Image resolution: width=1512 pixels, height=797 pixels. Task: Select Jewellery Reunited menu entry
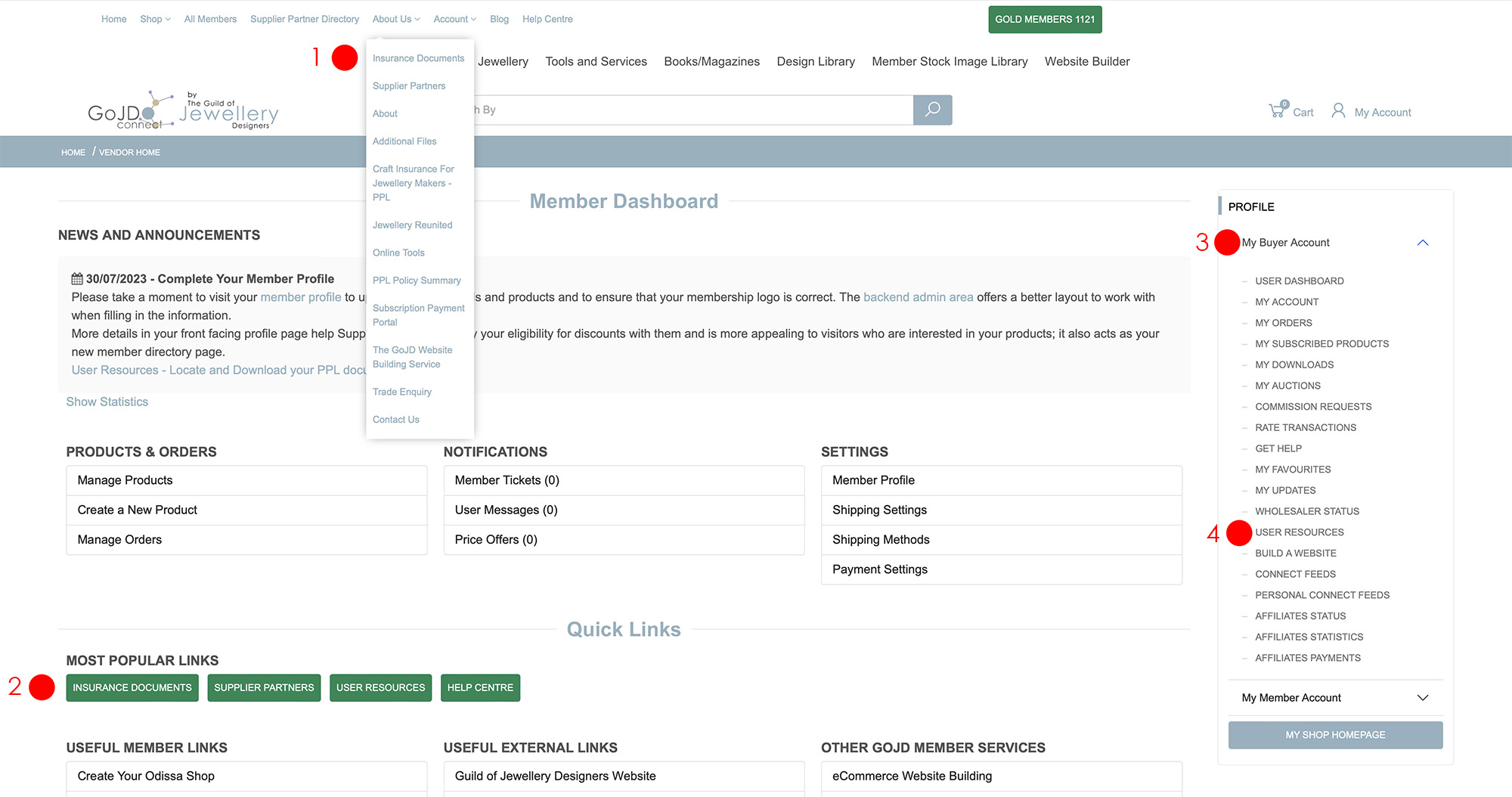pos(412,225)
